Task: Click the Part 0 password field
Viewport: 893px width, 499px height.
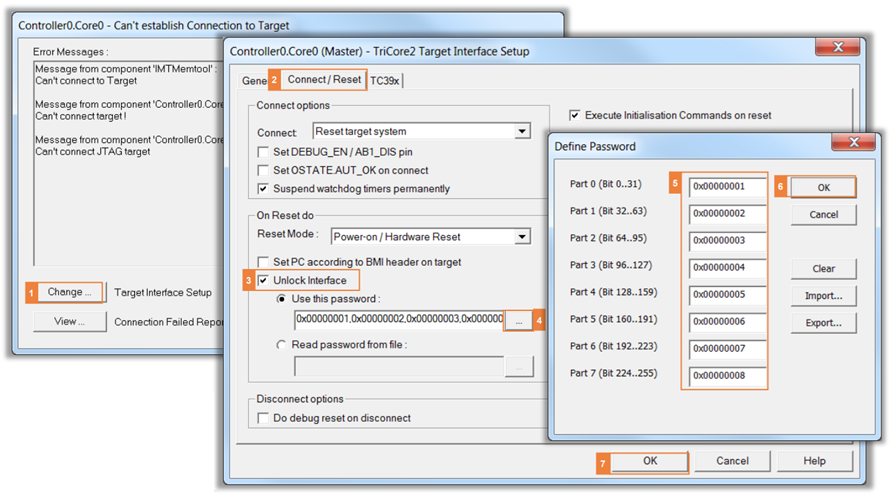Action: click(727, 187)
